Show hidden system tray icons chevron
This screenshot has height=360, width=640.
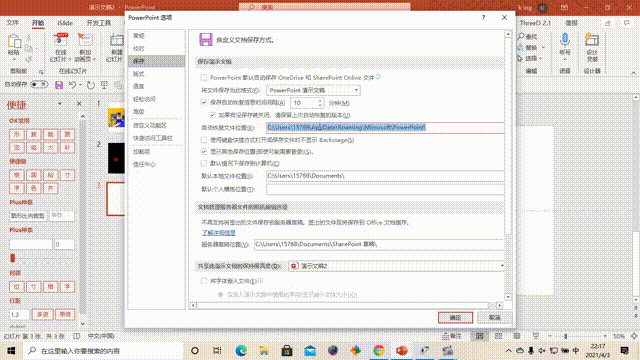point(509,350)
